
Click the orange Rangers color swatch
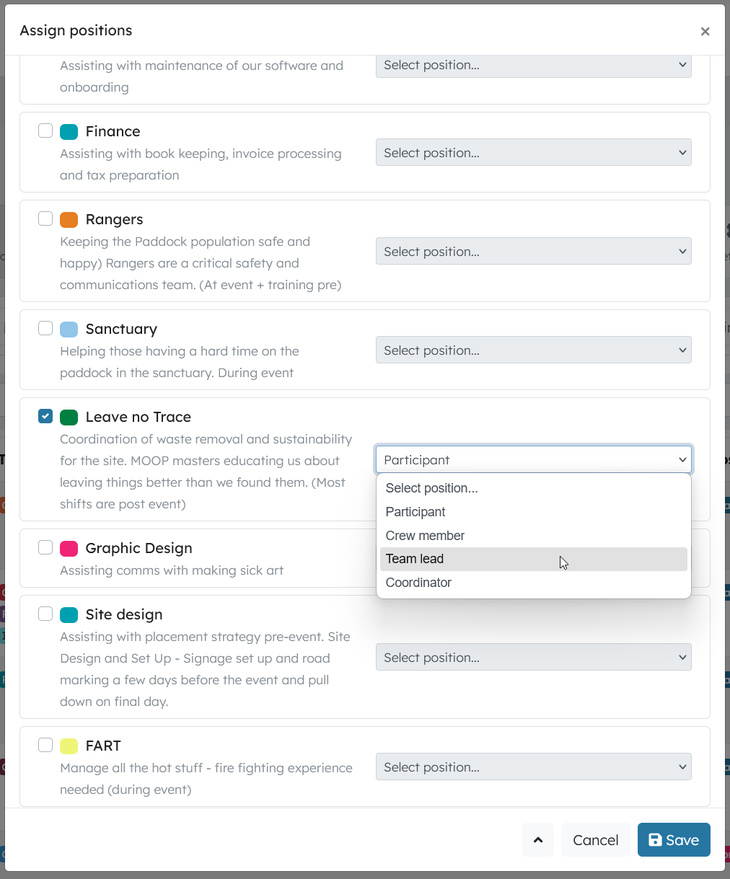pyautogui.click(x=69, y=220)
